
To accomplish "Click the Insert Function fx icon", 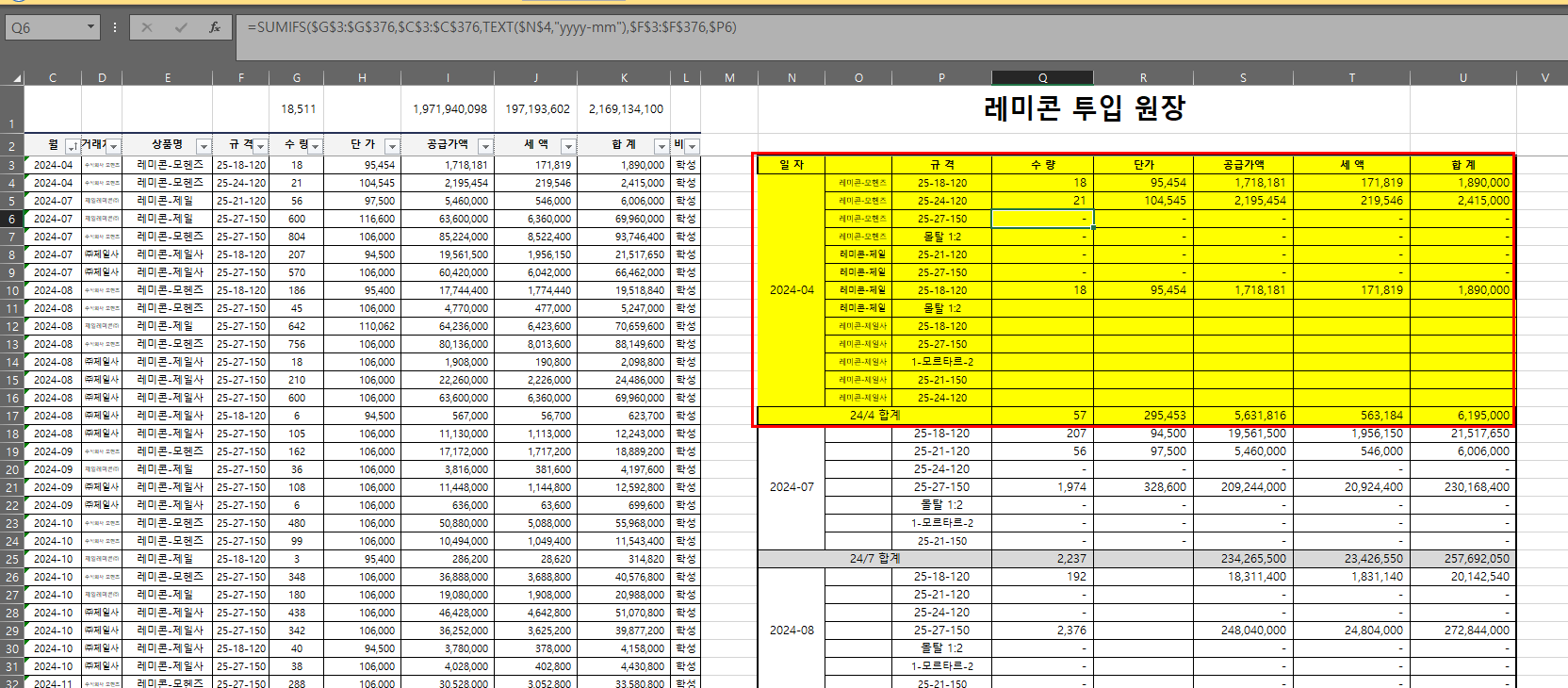I will point(215,27).
